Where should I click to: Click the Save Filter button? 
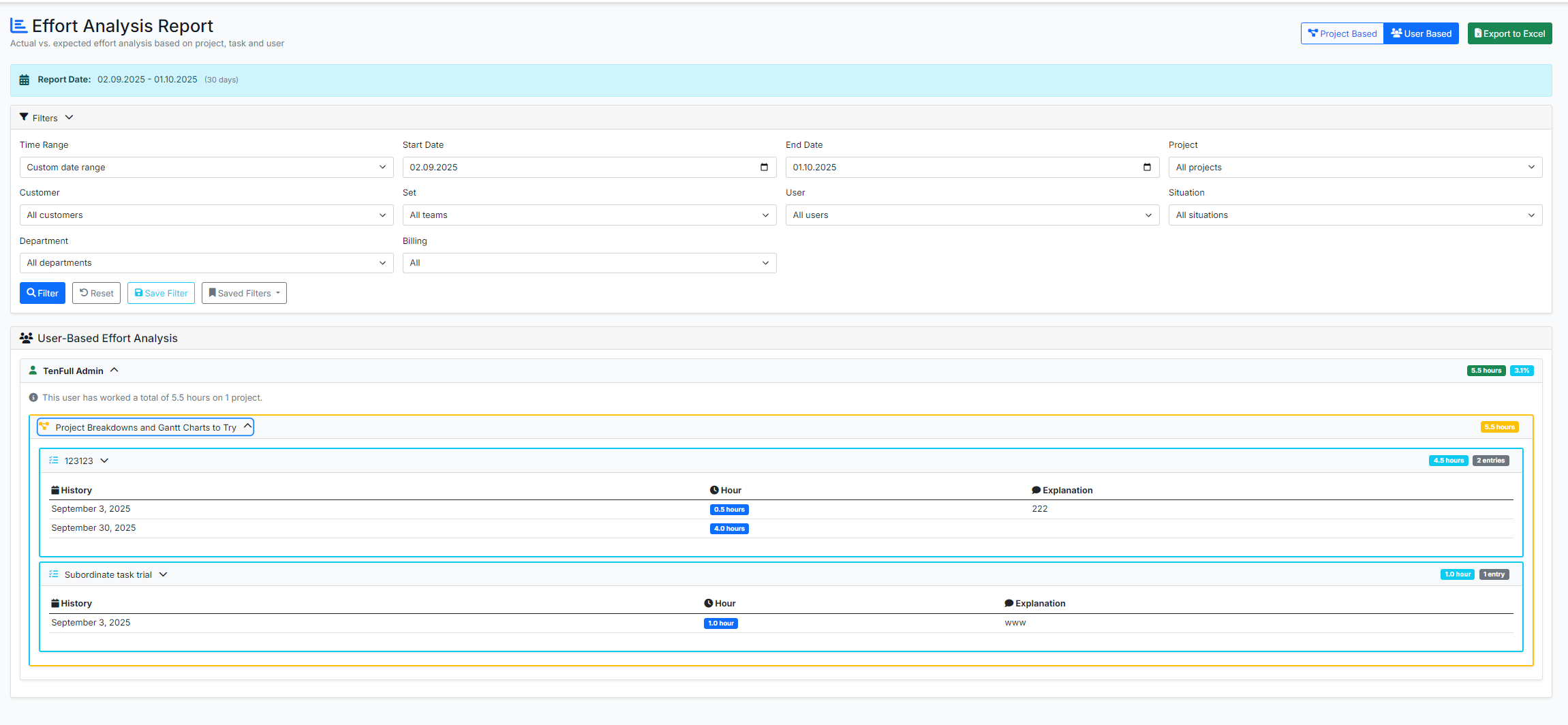(x=161, y=293)
